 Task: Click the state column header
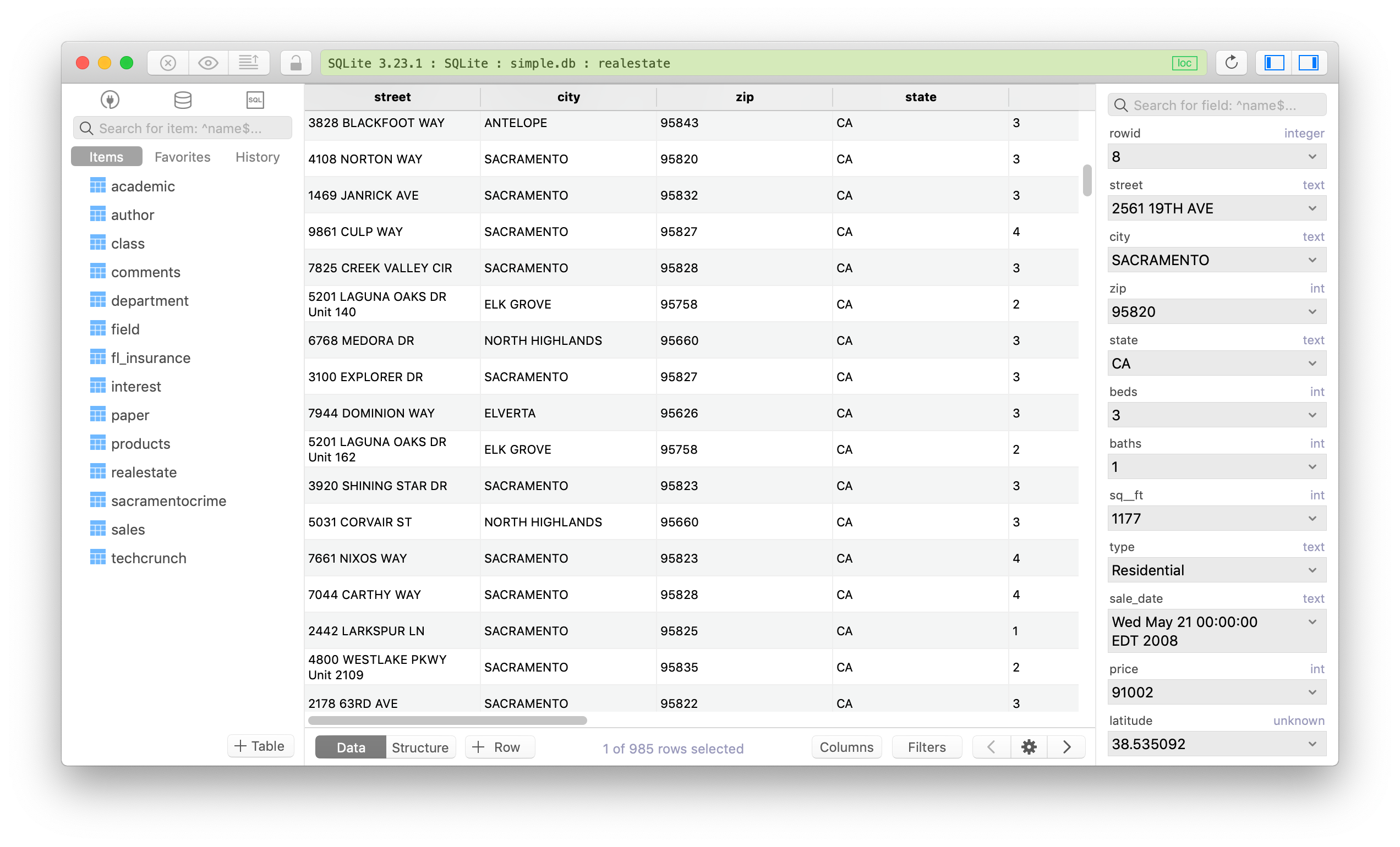[921, 97]
